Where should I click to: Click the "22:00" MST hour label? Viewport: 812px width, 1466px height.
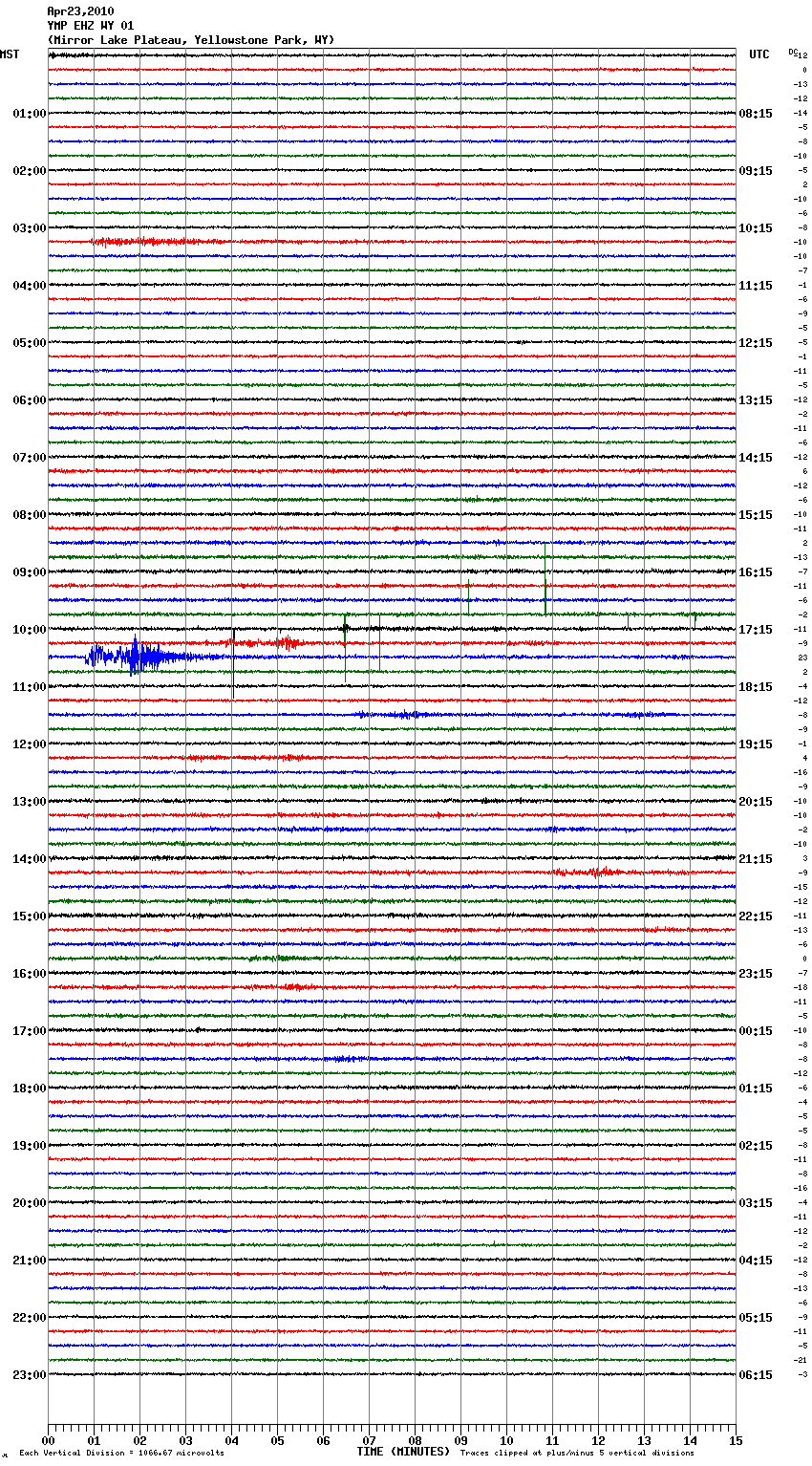click(x=29, y=1318)
